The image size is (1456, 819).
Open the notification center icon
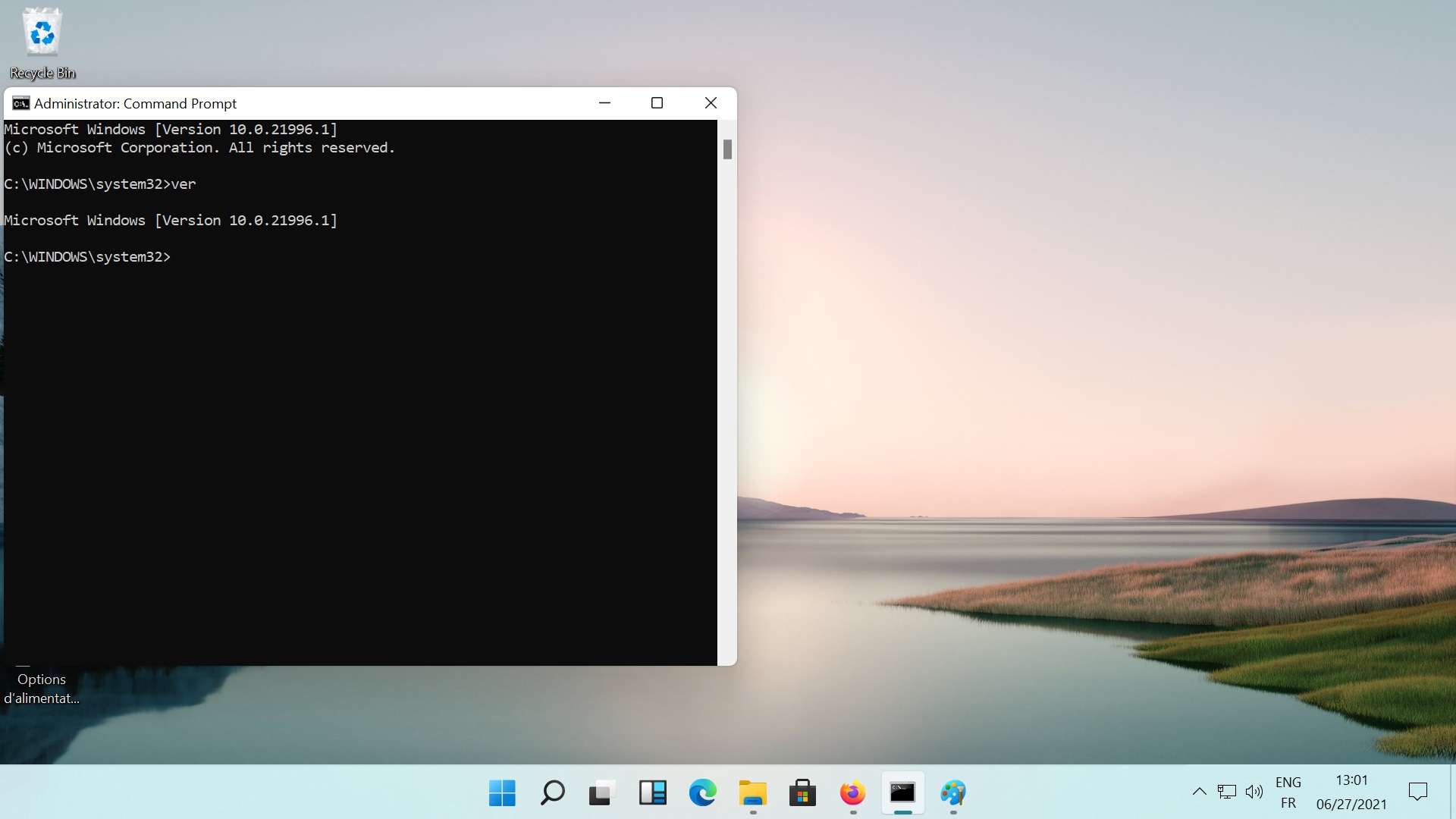tap(1417, 792)
